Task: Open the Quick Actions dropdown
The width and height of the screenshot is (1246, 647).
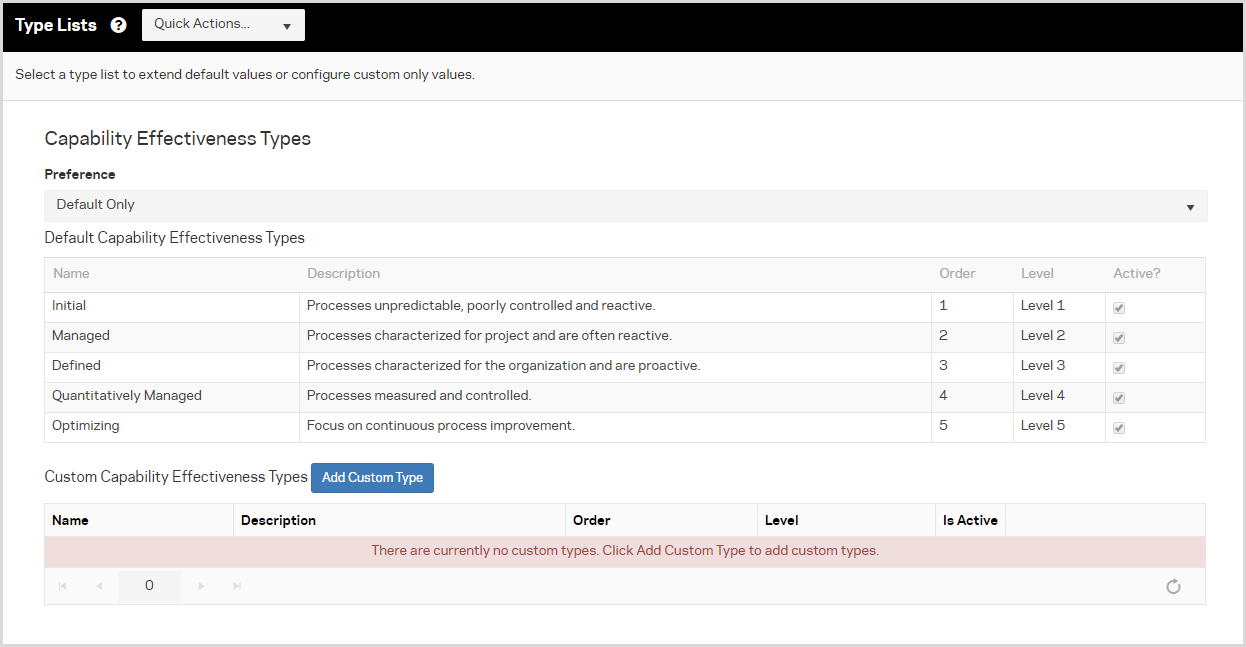Action: (x=223, y=25)
